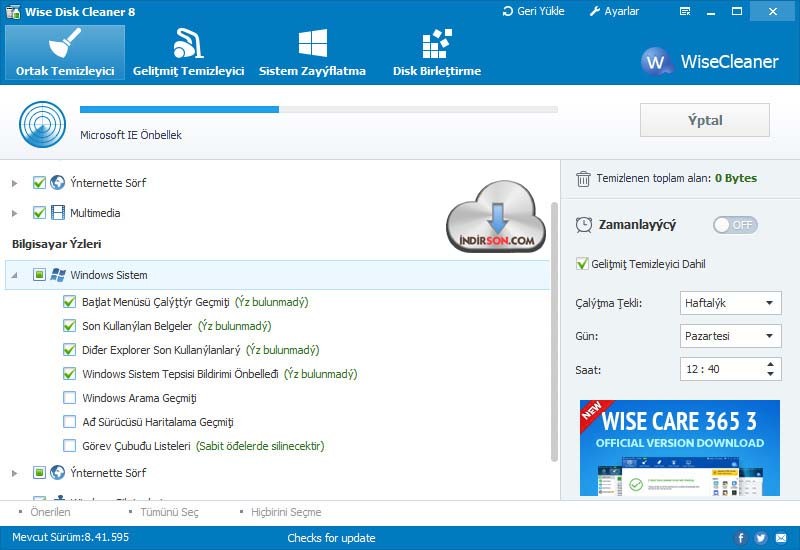Open Ayarlar settings
The height and width of the screenshot is (550, 800).
point(614,11)
